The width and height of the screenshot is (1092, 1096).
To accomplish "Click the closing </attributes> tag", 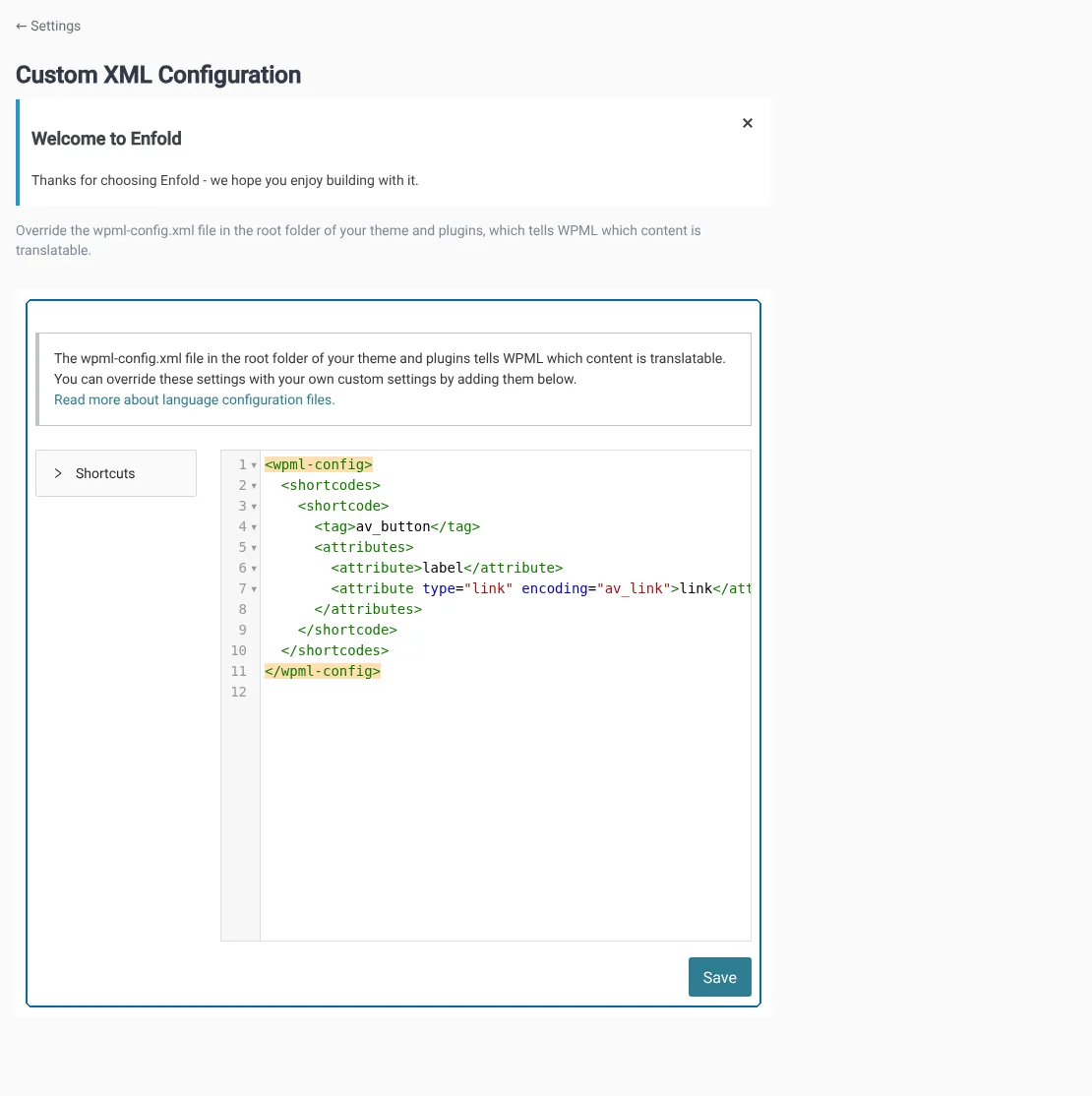I will pos(368,610).
